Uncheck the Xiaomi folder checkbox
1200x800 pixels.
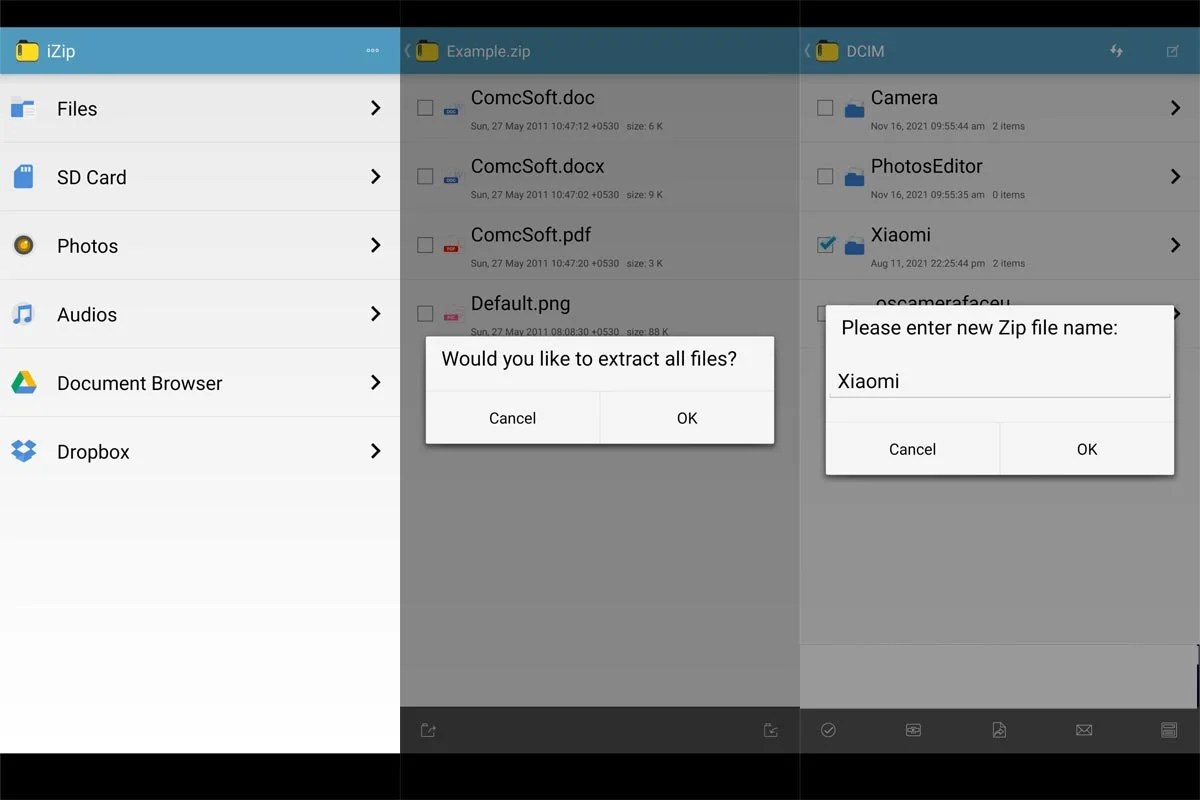pos(825,245)
